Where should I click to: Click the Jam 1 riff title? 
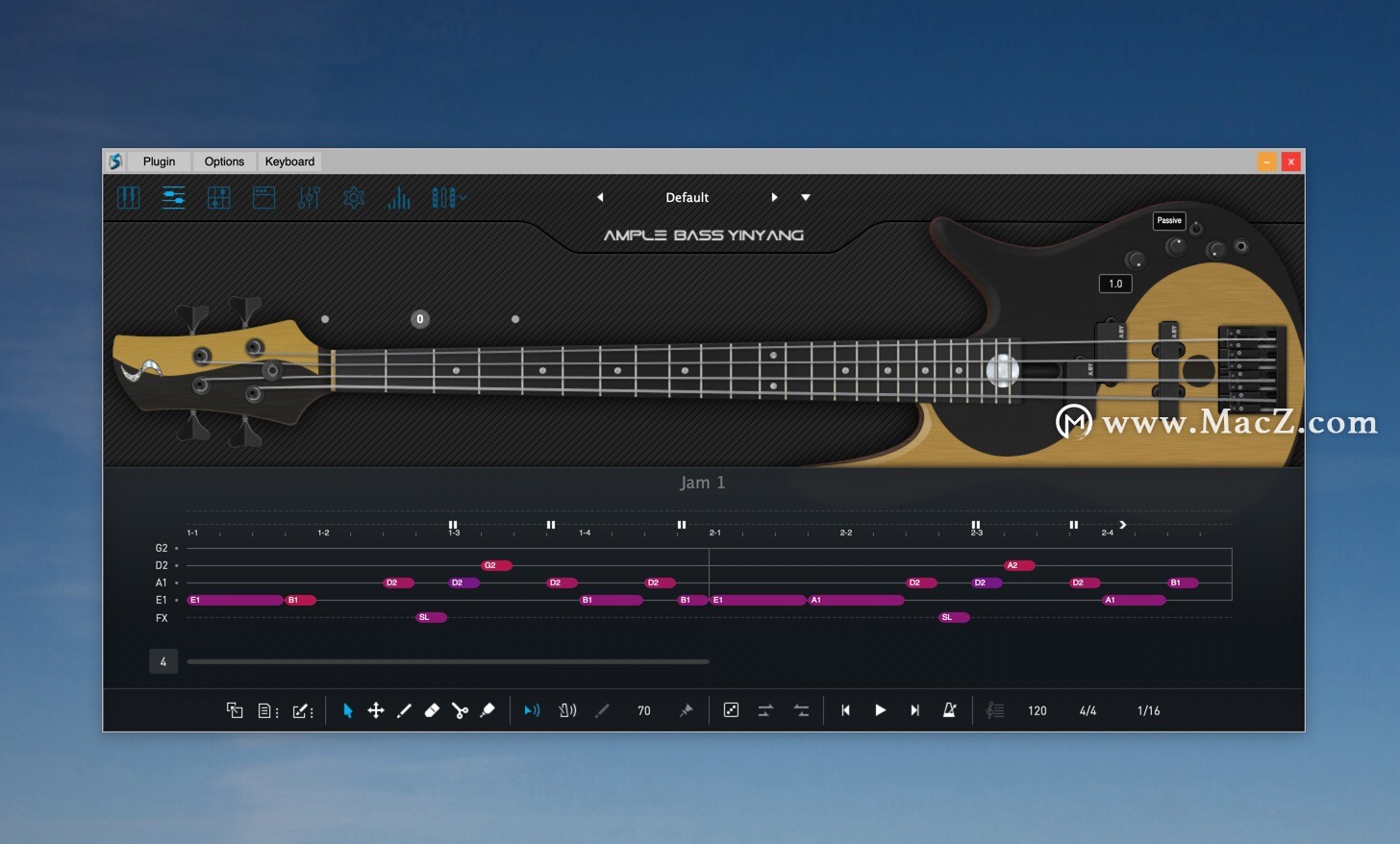pyautogui.click(x=703, y=483)
